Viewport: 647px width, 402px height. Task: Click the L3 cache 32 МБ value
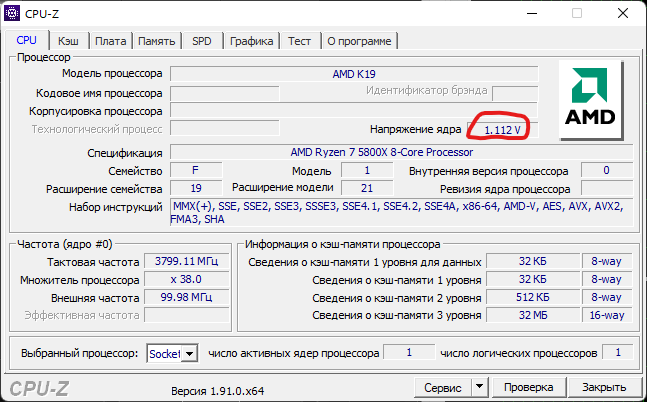click(x=533, y=315)
